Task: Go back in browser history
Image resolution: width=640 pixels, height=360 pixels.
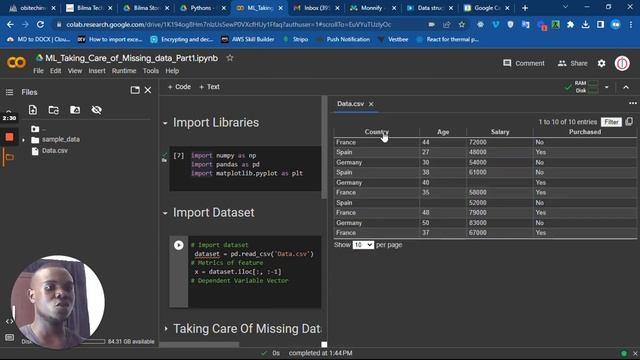Action: pos(10,24)
